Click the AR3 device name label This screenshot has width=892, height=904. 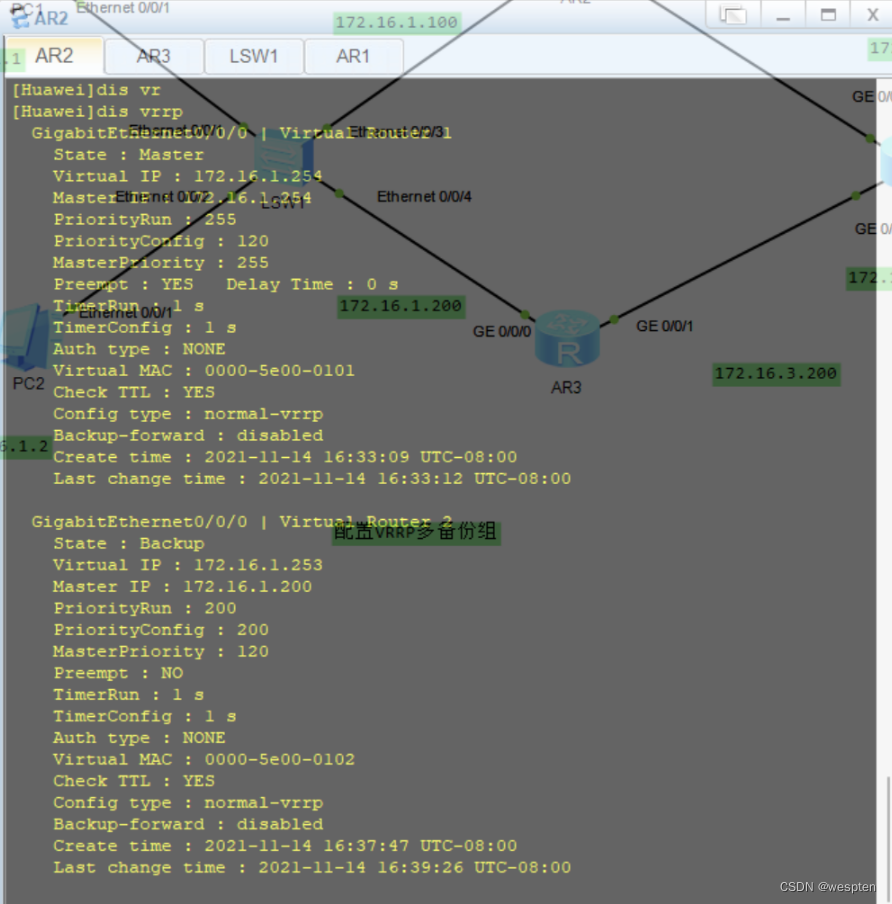[x=566, y=388]
